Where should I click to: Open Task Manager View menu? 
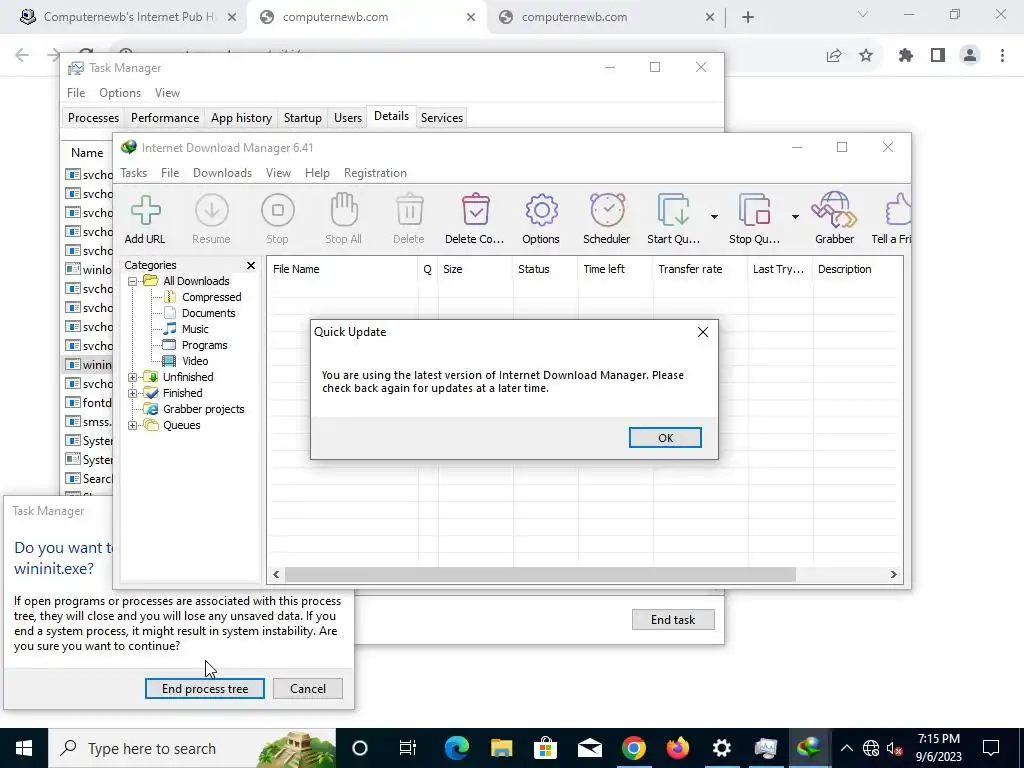(167, 93)
